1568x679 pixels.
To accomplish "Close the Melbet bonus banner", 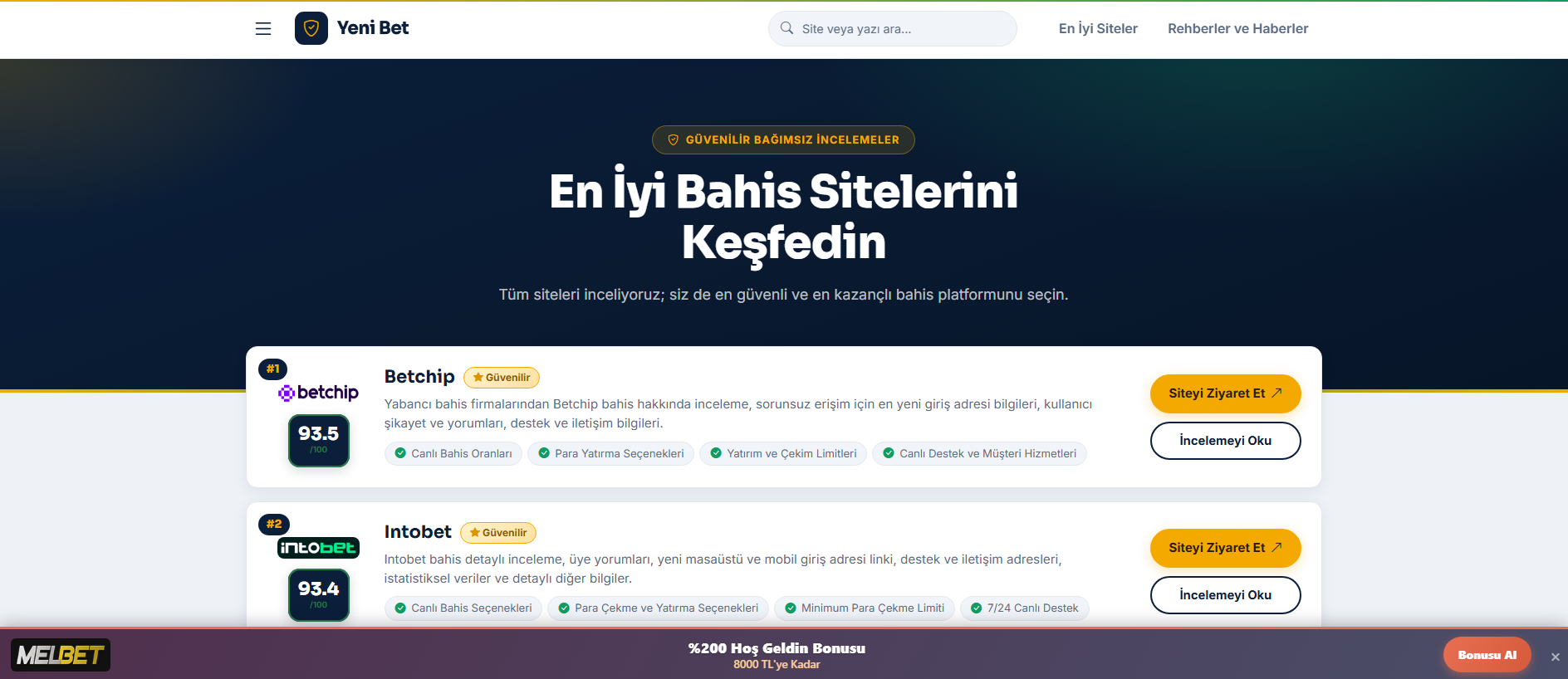I will click(1556, 657).
